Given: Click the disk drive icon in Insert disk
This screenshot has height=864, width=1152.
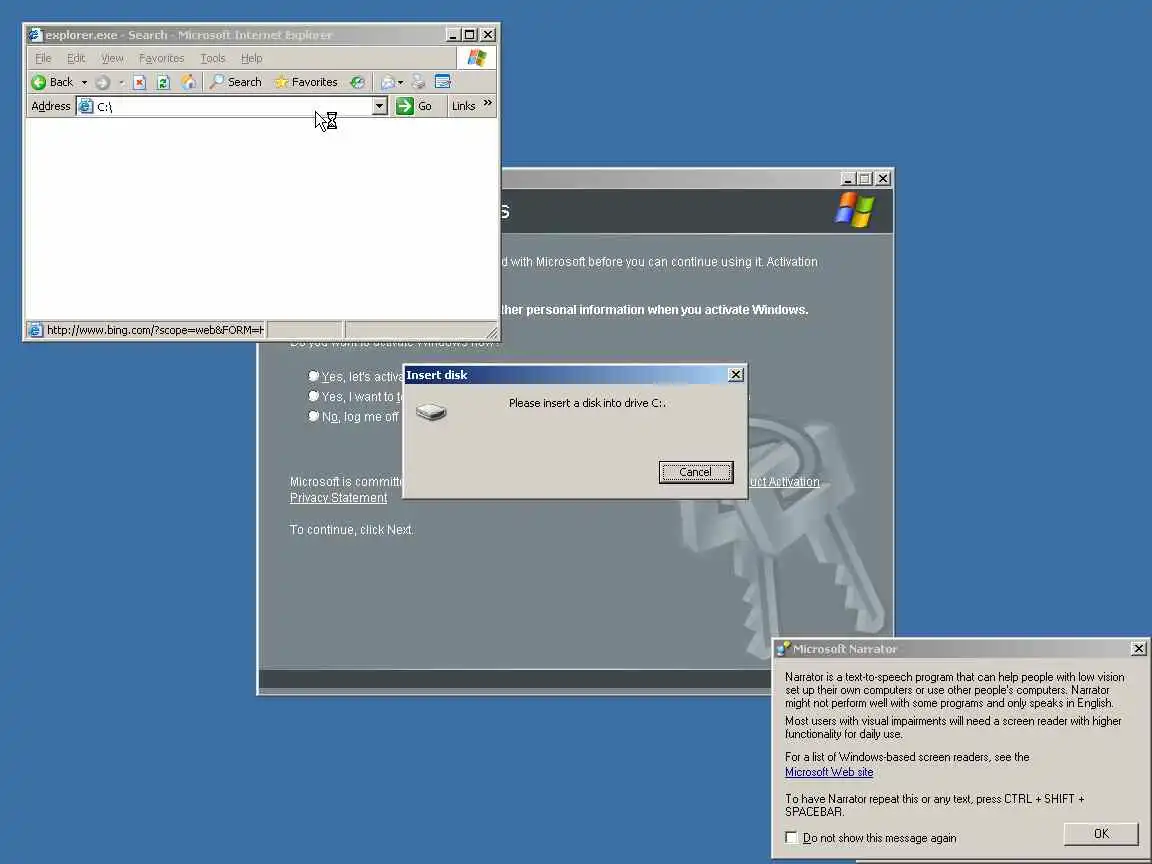Looking at the screenshot, I should pos(431,412).
